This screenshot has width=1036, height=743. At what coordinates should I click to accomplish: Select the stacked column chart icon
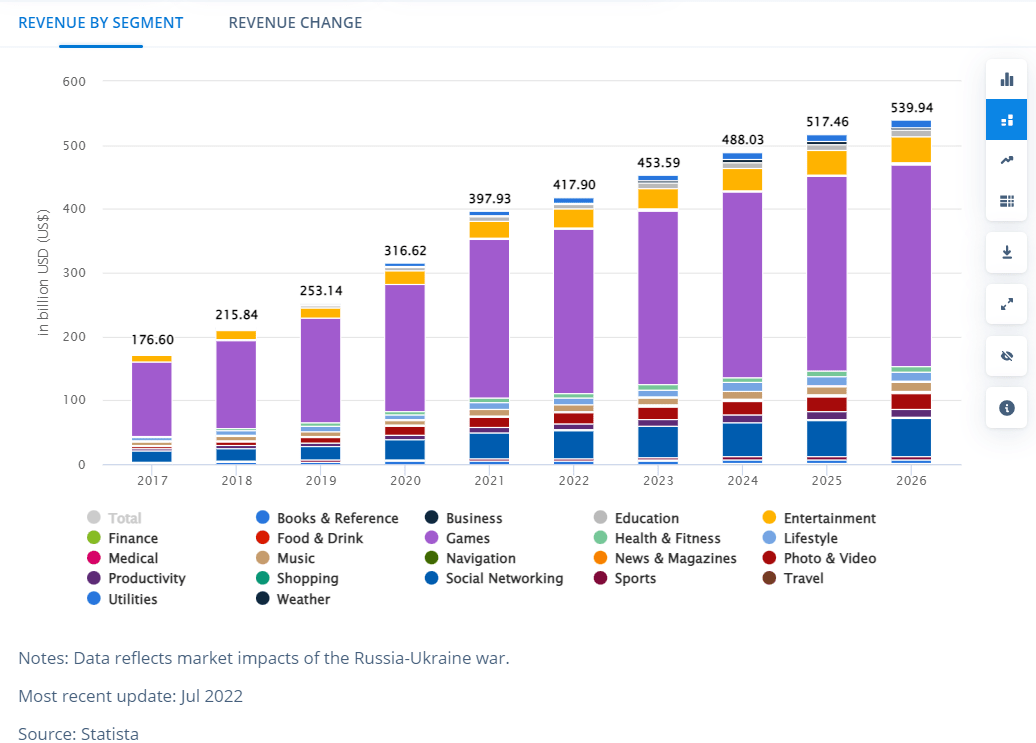coord(1007,119)
